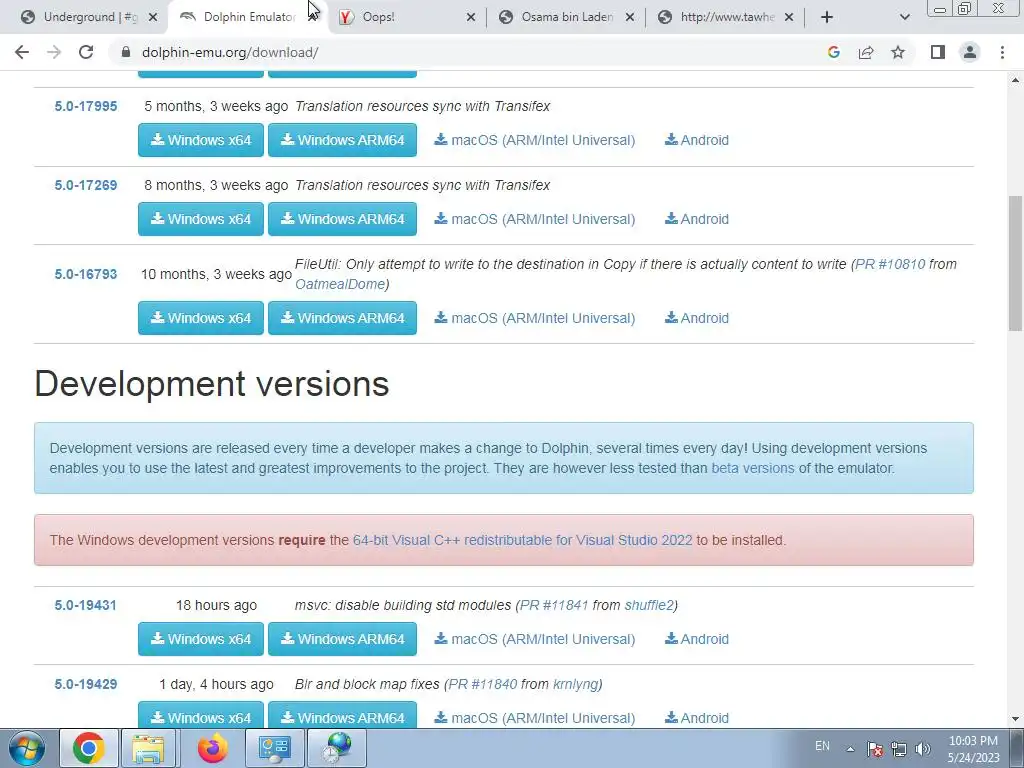Download Windows ARM64 for 5.0-16793
Screen dimensions: 1024x768
point(342,318)
